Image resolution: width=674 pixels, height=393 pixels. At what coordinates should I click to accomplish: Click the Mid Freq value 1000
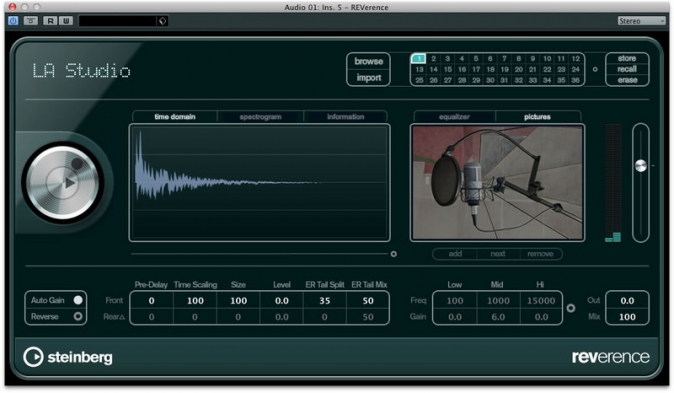[x=498, y=301]
